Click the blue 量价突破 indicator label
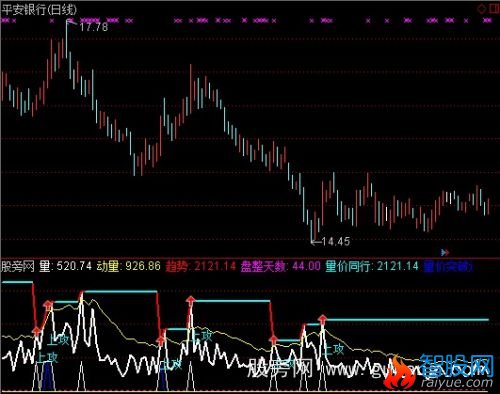 coord(448,266)
